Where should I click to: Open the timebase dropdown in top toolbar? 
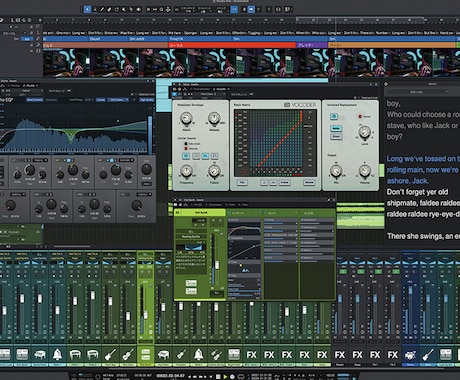(x=204, y=10)
